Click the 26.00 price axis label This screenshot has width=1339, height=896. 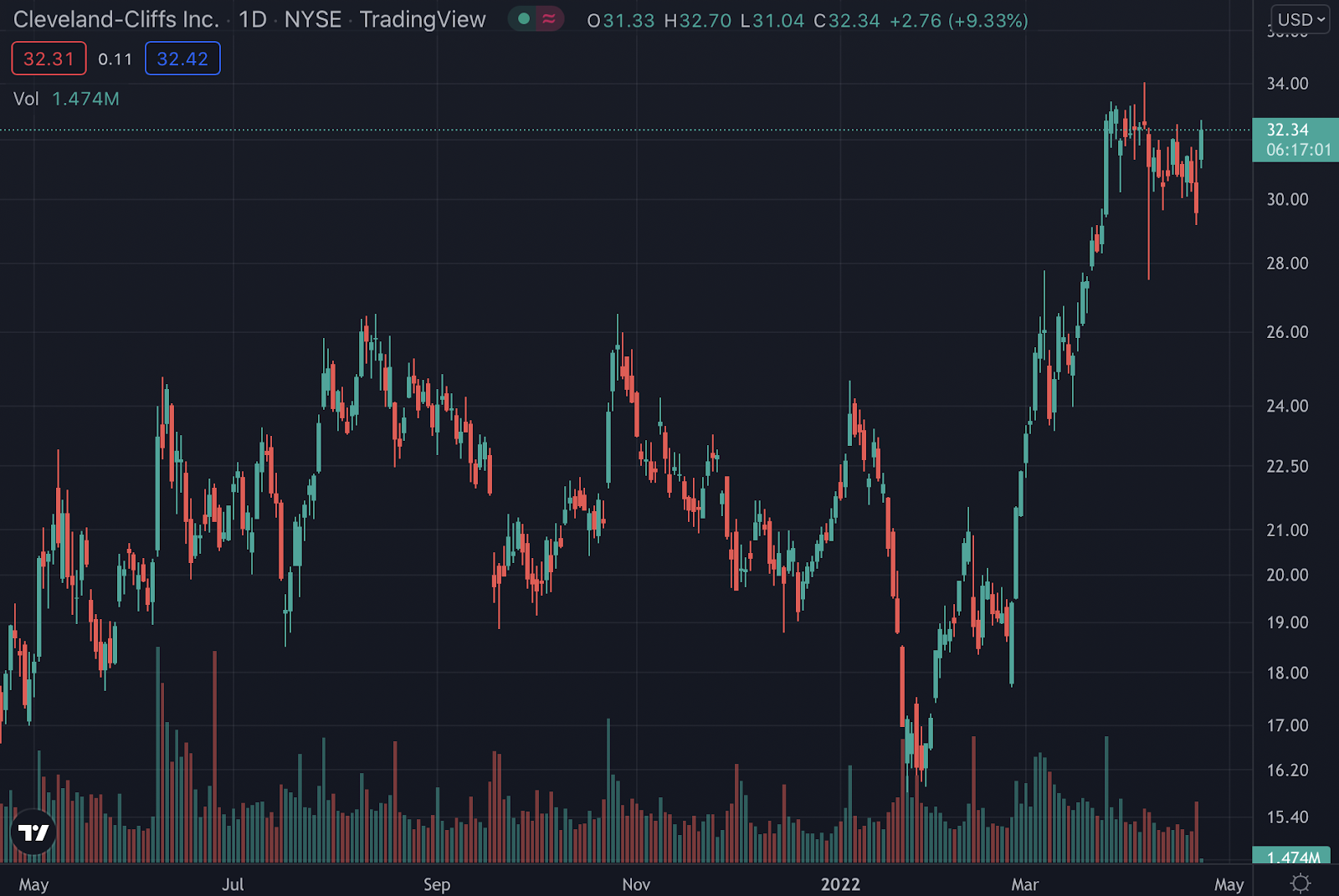(x=1287, y=332)
